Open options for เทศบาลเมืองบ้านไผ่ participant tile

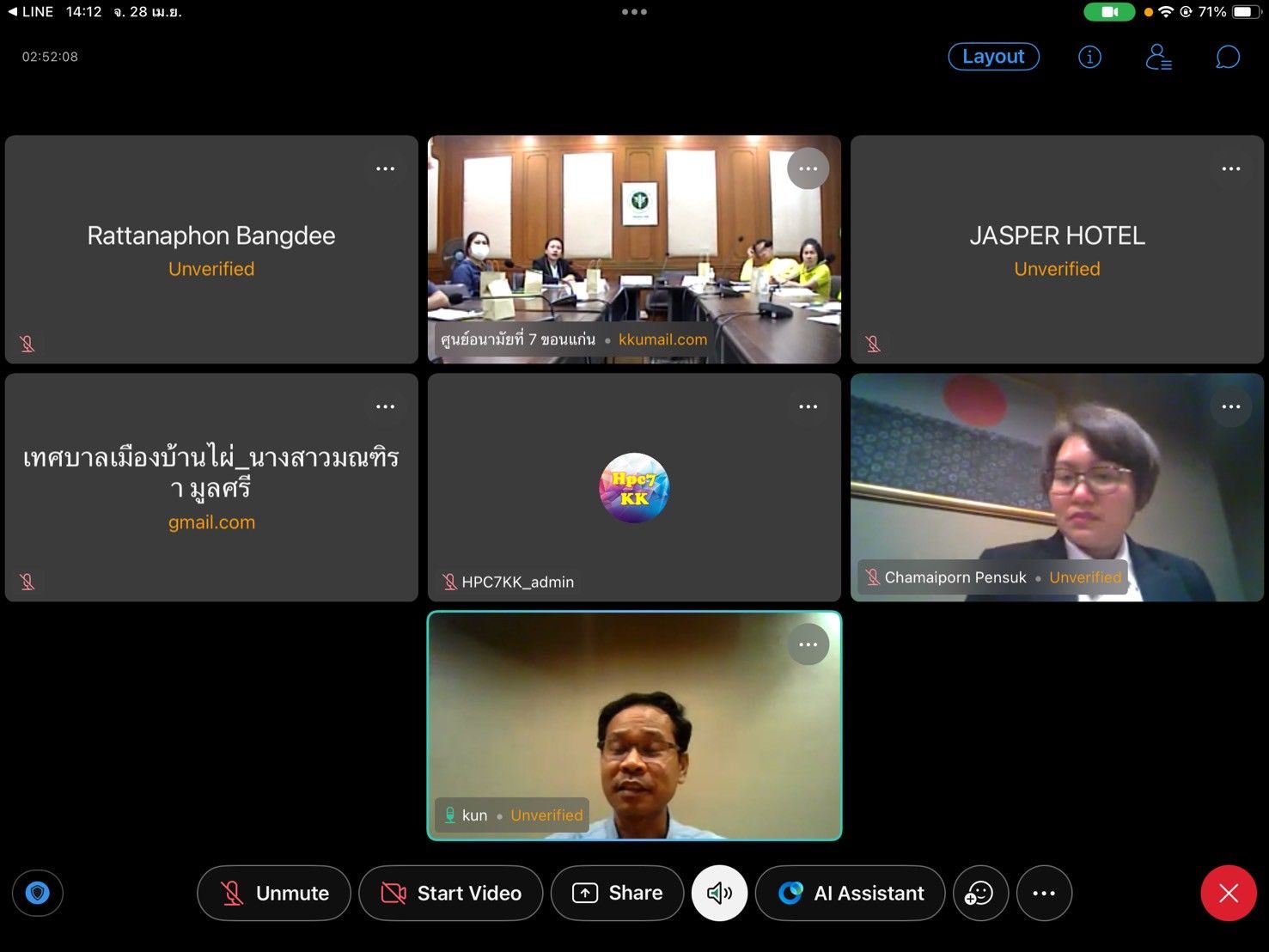(386, 406)
